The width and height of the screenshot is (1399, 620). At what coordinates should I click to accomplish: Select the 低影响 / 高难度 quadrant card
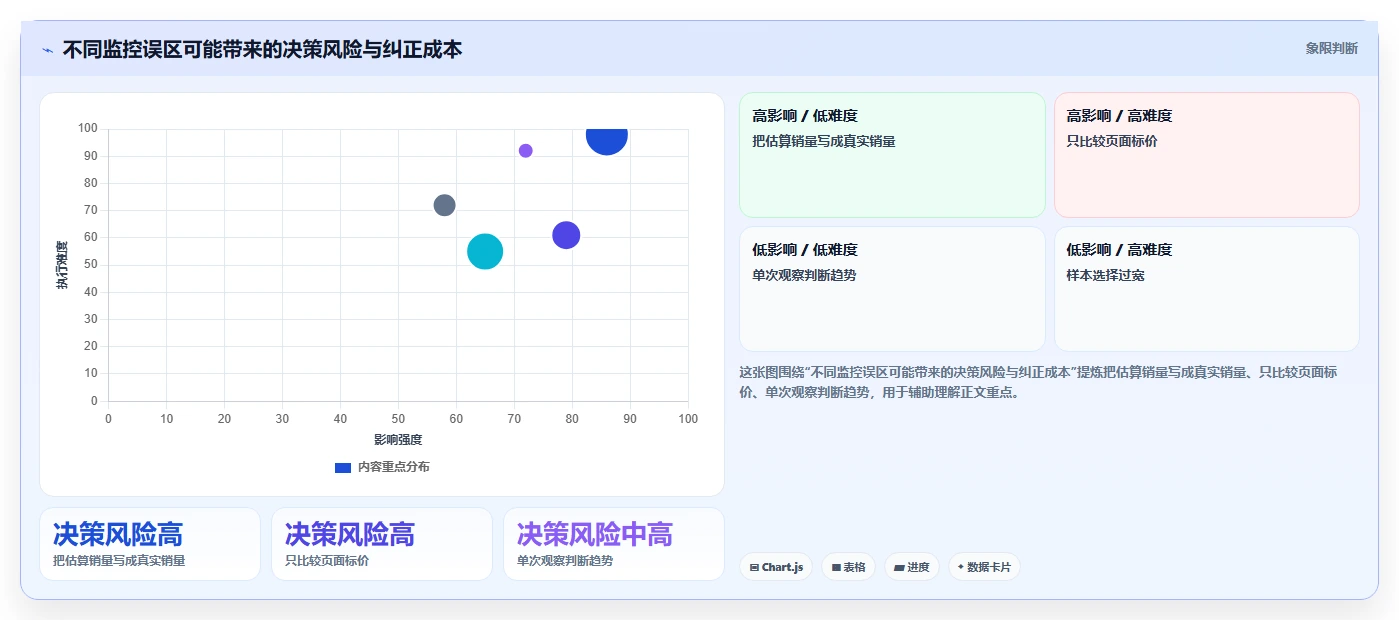(x=1207, y=289)
